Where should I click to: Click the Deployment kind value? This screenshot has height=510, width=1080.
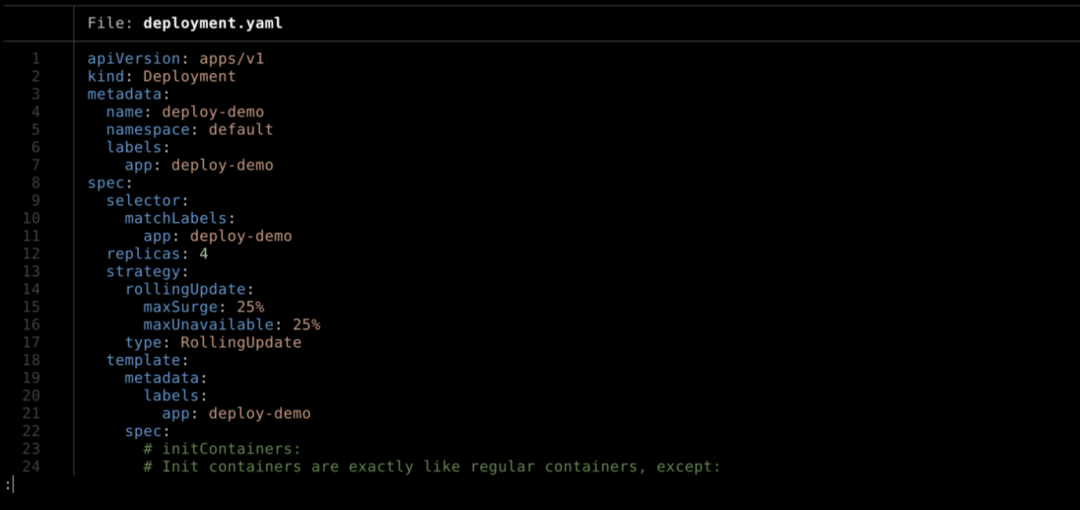(189, 76)
